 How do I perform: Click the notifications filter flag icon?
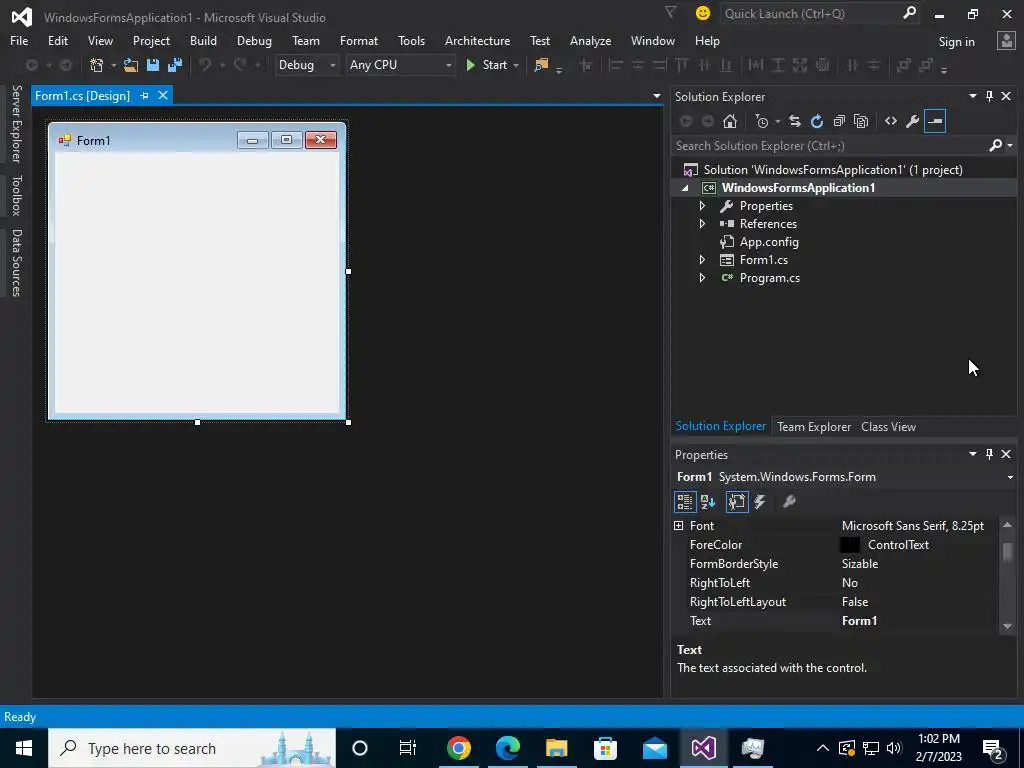670,12
